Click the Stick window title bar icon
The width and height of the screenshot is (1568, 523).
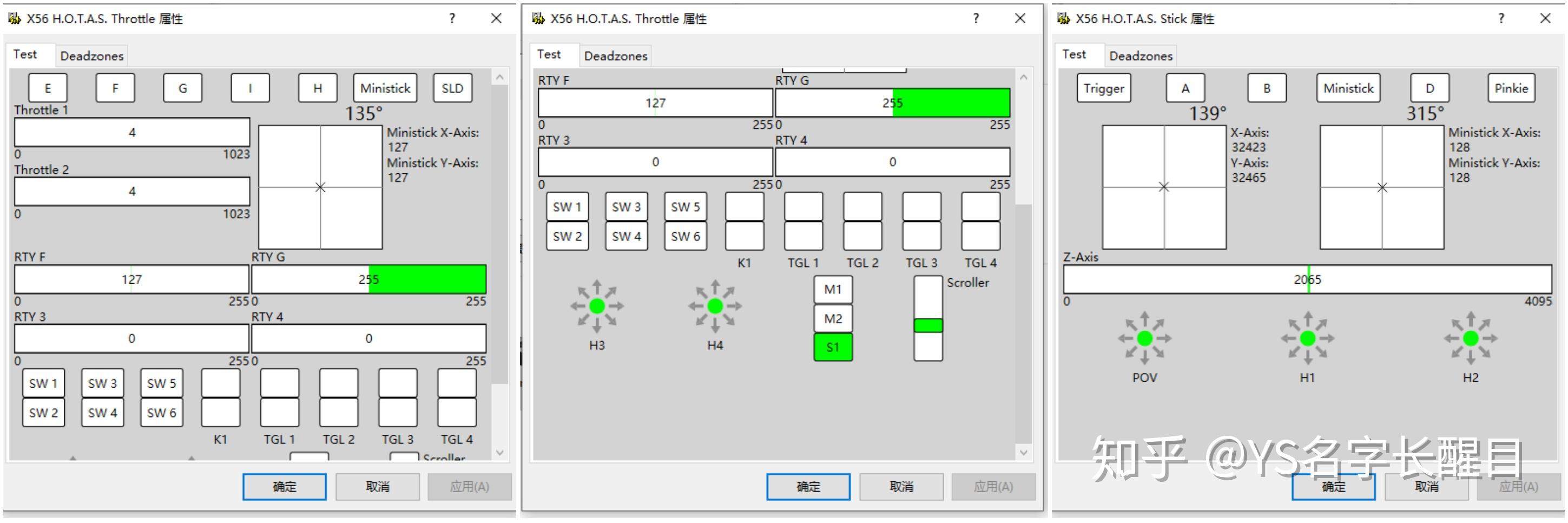coord(1063,18)
